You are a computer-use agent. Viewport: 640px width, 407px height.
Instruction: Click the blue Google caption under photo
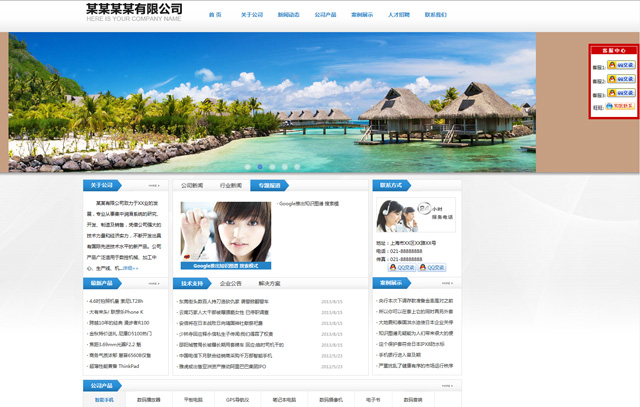[226, 266]
